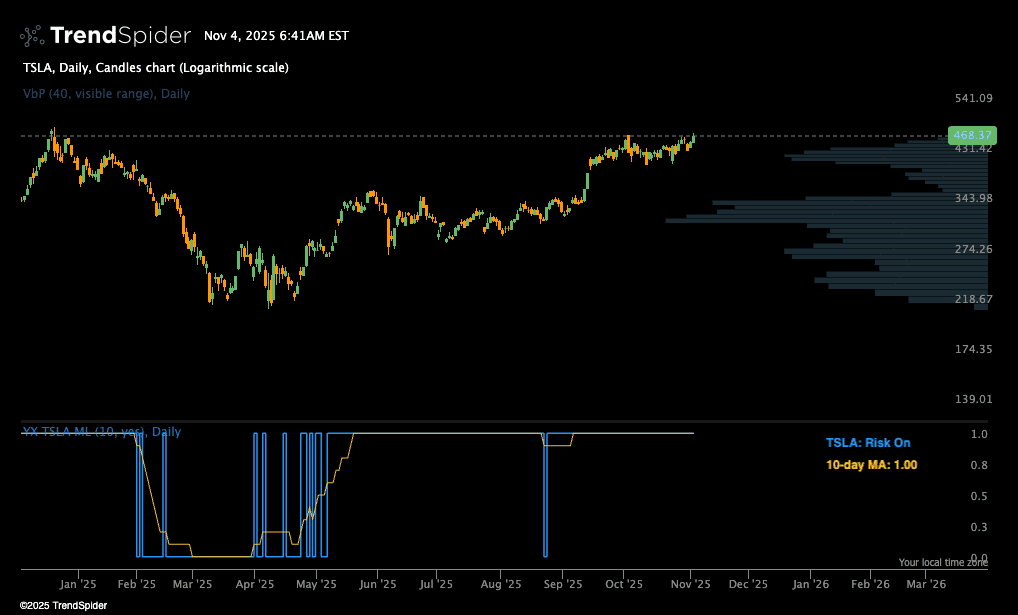Click the 10-day MA: 1.00 legend

pyautogui.click(x=871, y=465)
